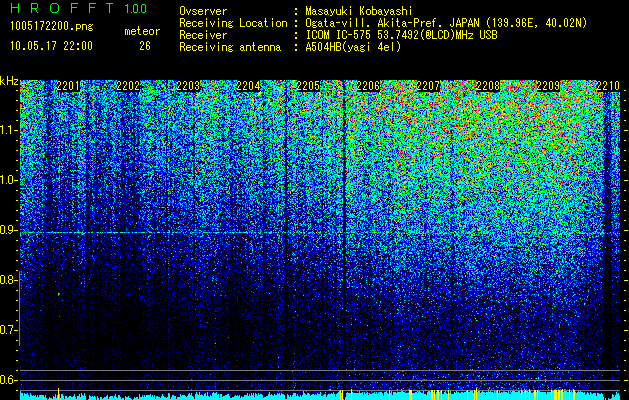Screen dimensions: 629x400
Task: Click the 2207 time marker
Action: (428, 86)
